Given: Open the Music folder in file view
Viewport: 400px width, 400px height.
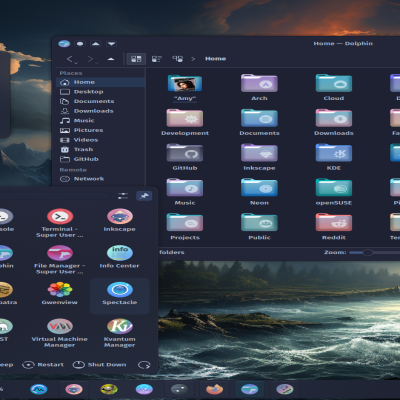Looking at the screenshot, I should point(185,192).
